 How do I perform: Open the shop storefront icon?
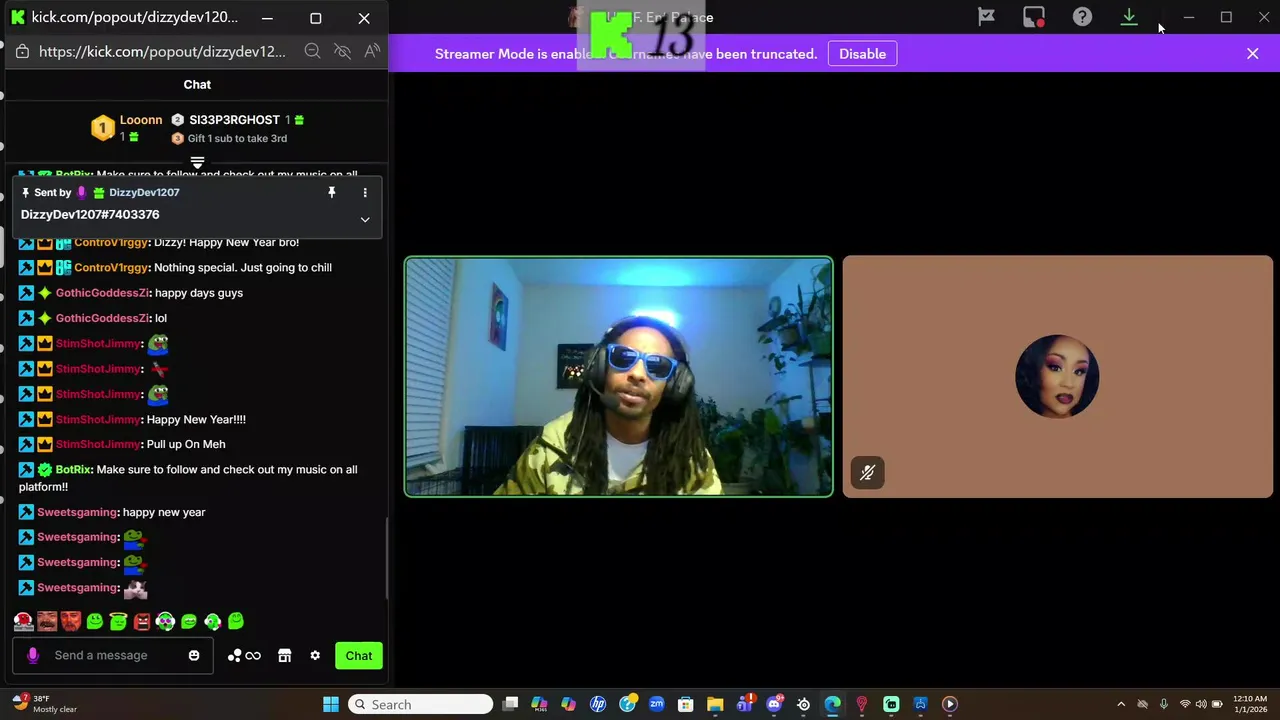284,656
